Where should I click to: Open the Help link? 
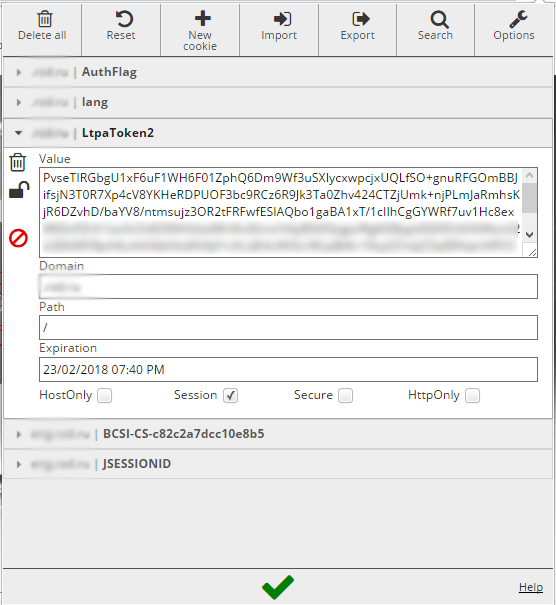(x=531, y=587)
